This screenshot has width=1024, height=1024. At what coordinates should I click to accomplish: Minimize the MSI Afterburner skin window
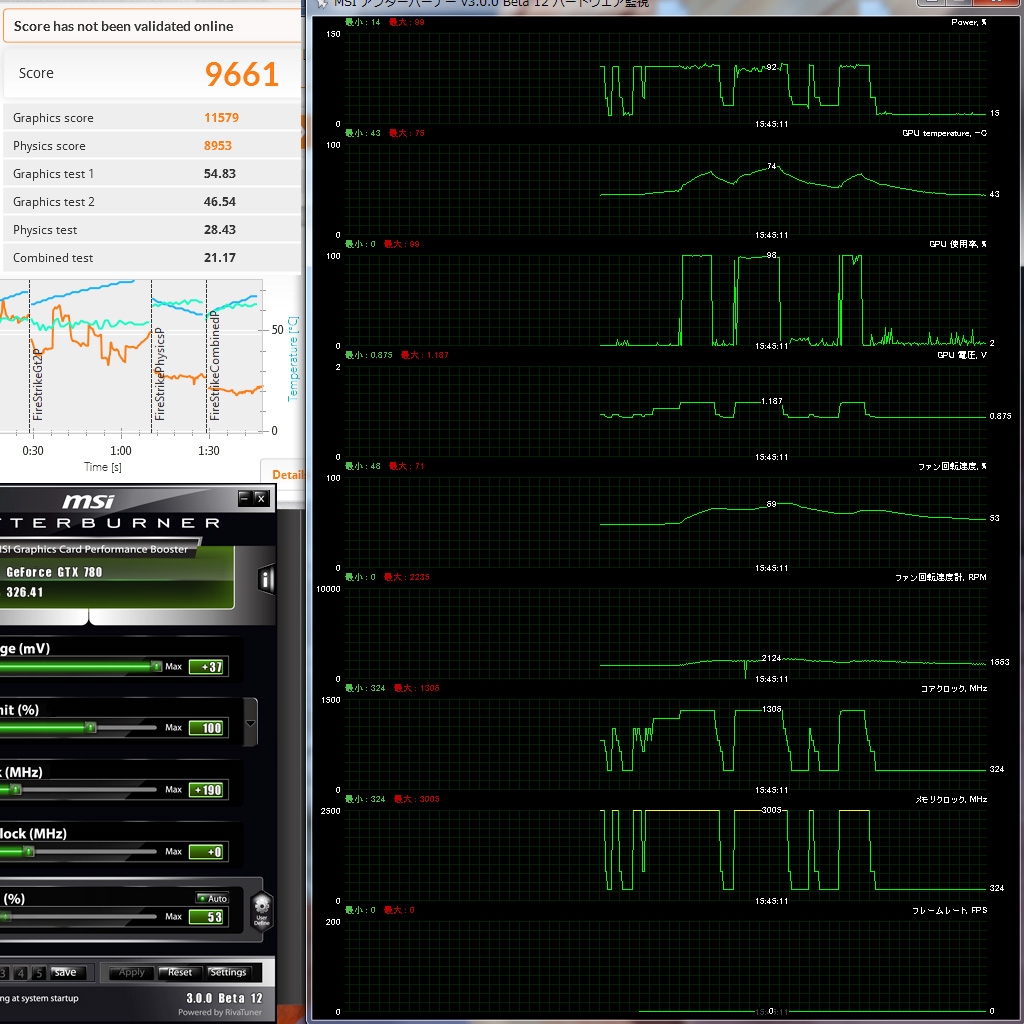[x=244, y=498]
